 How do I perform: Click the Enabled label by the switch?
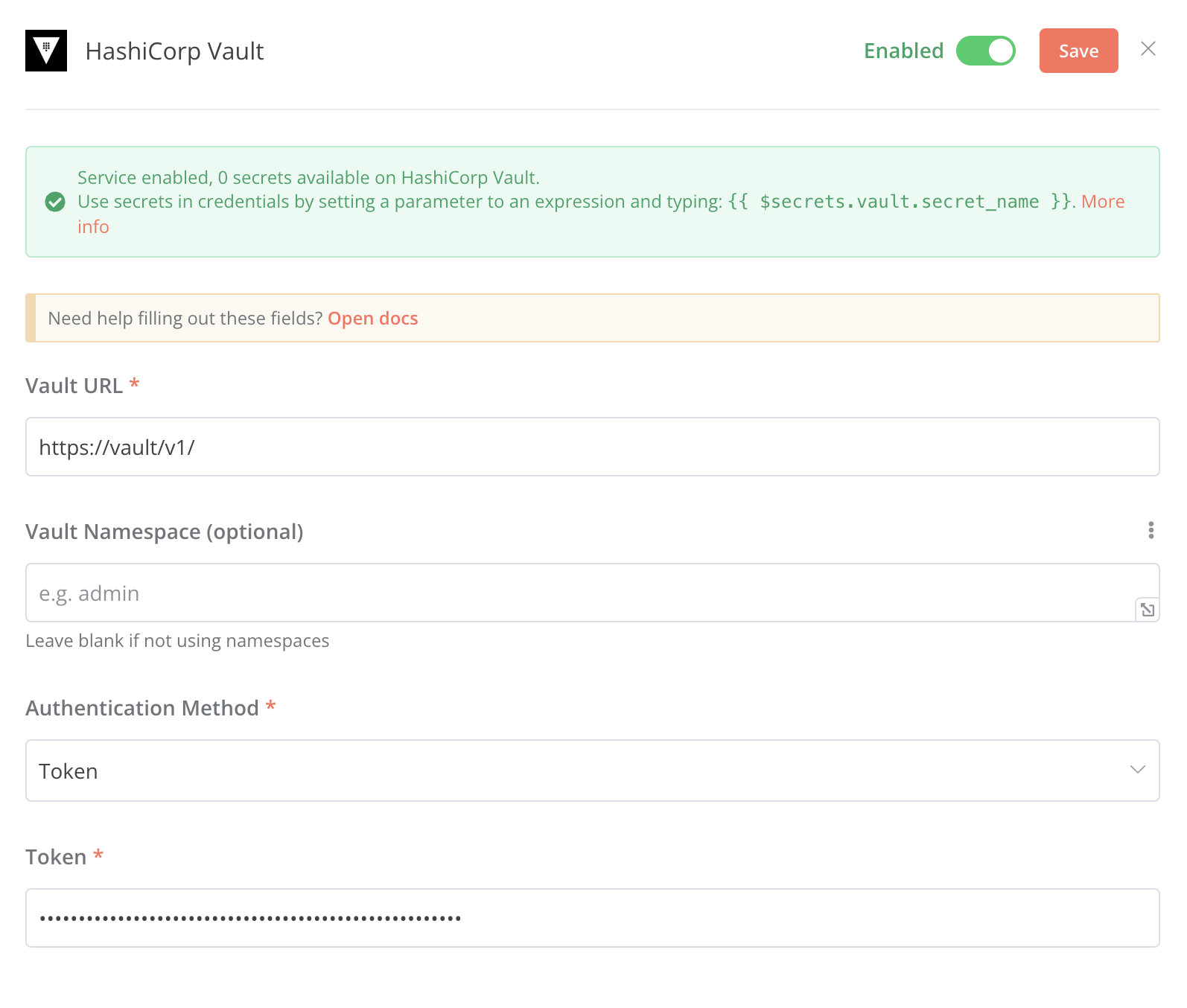(x=903, y=51)
